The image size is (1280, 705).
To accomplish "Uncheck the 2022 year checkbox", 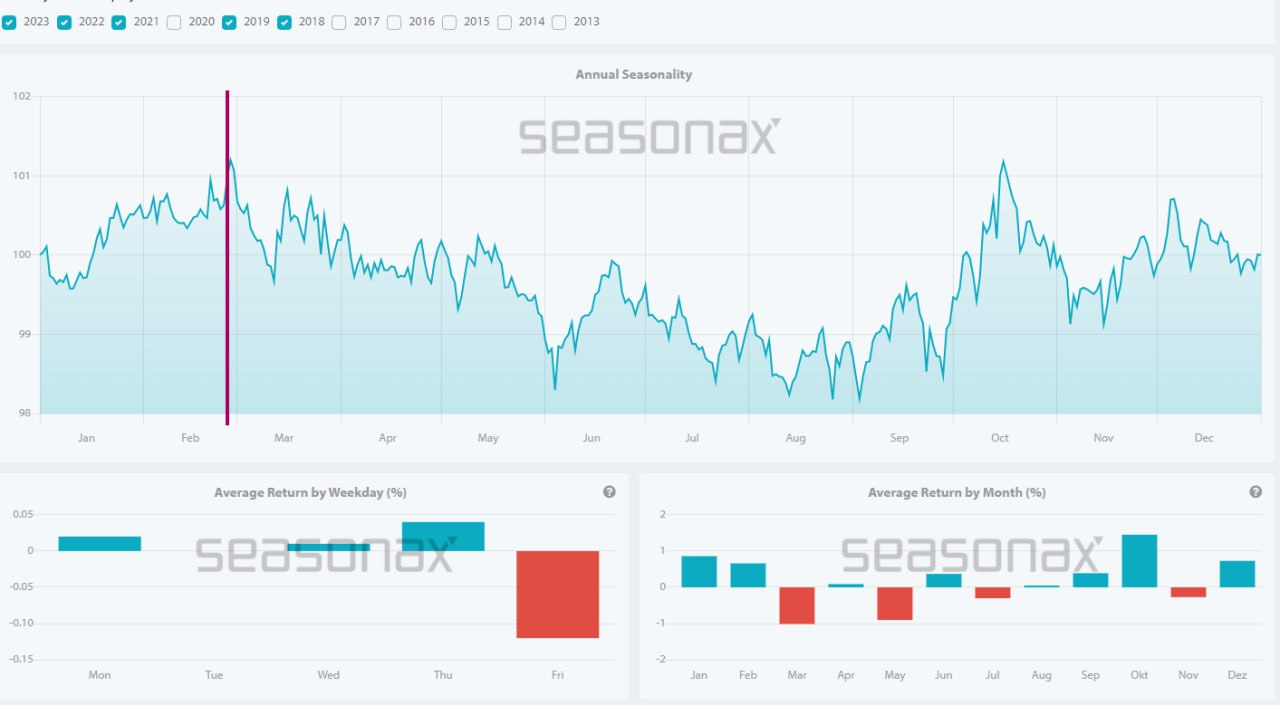I will 64,22.
